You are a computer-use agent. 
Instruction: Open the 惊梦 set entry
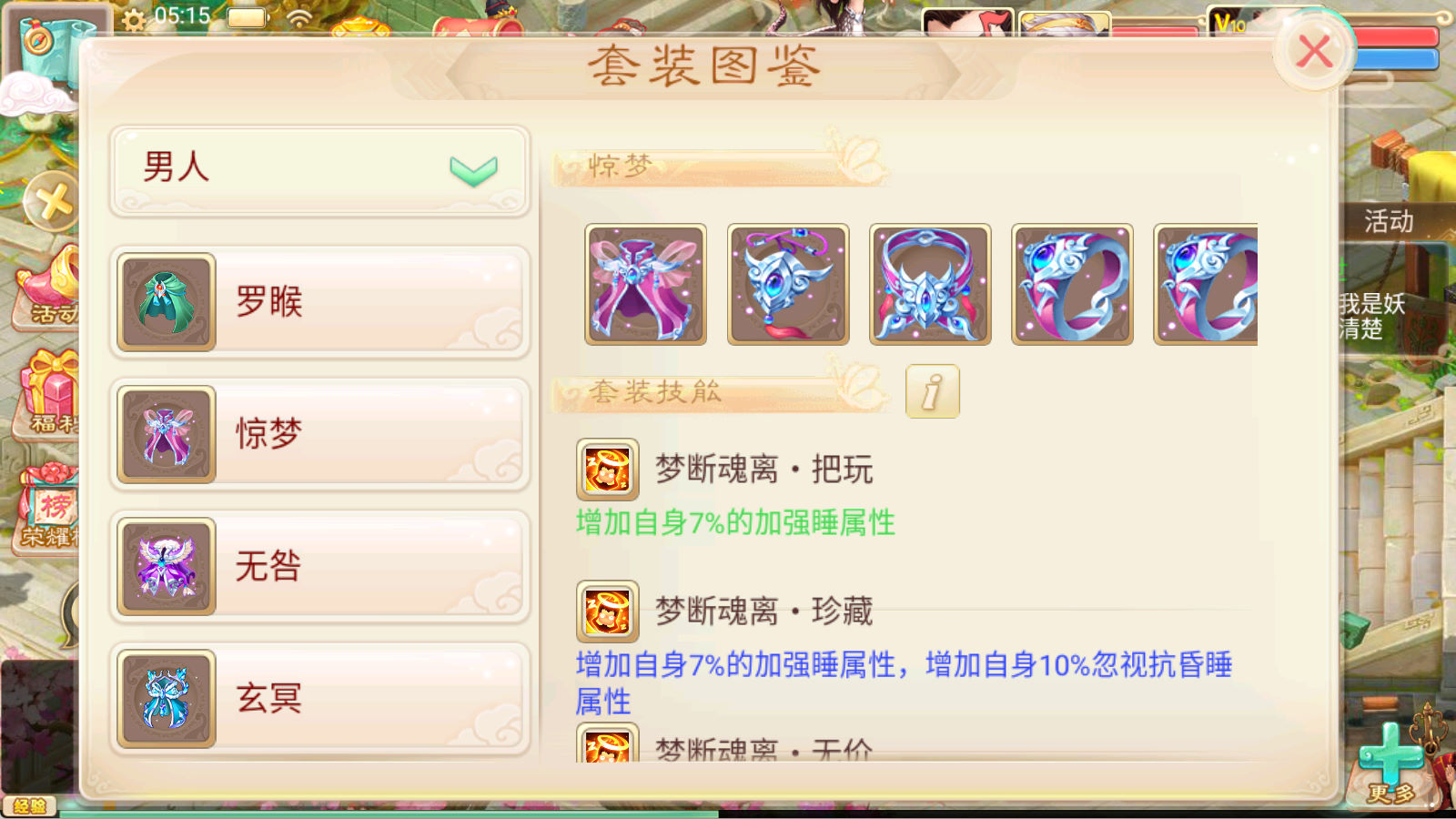tap(319, 434)
